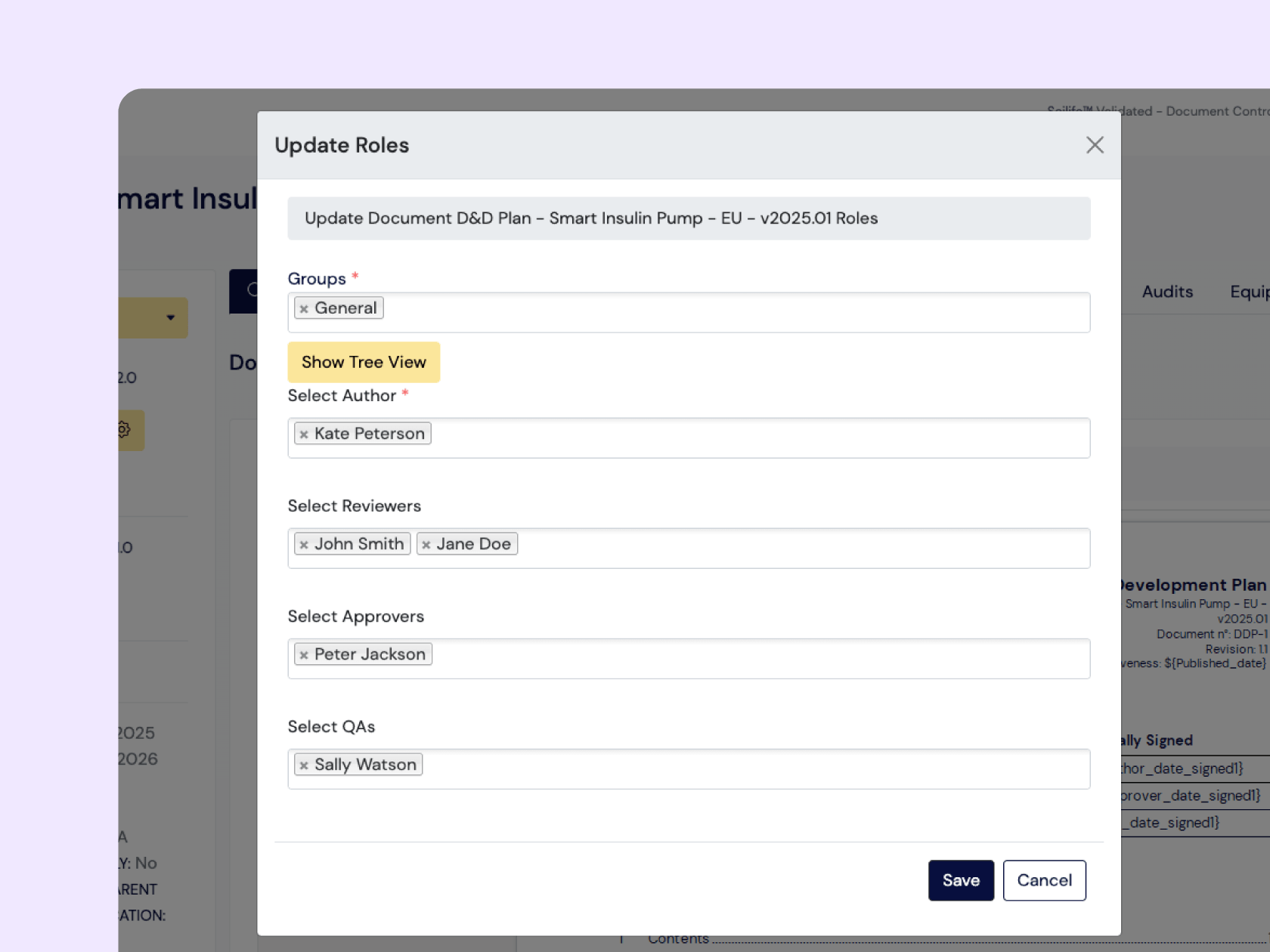Remove the General group tag
Screen dimensions: 1270x952
[x=305, y=308]
